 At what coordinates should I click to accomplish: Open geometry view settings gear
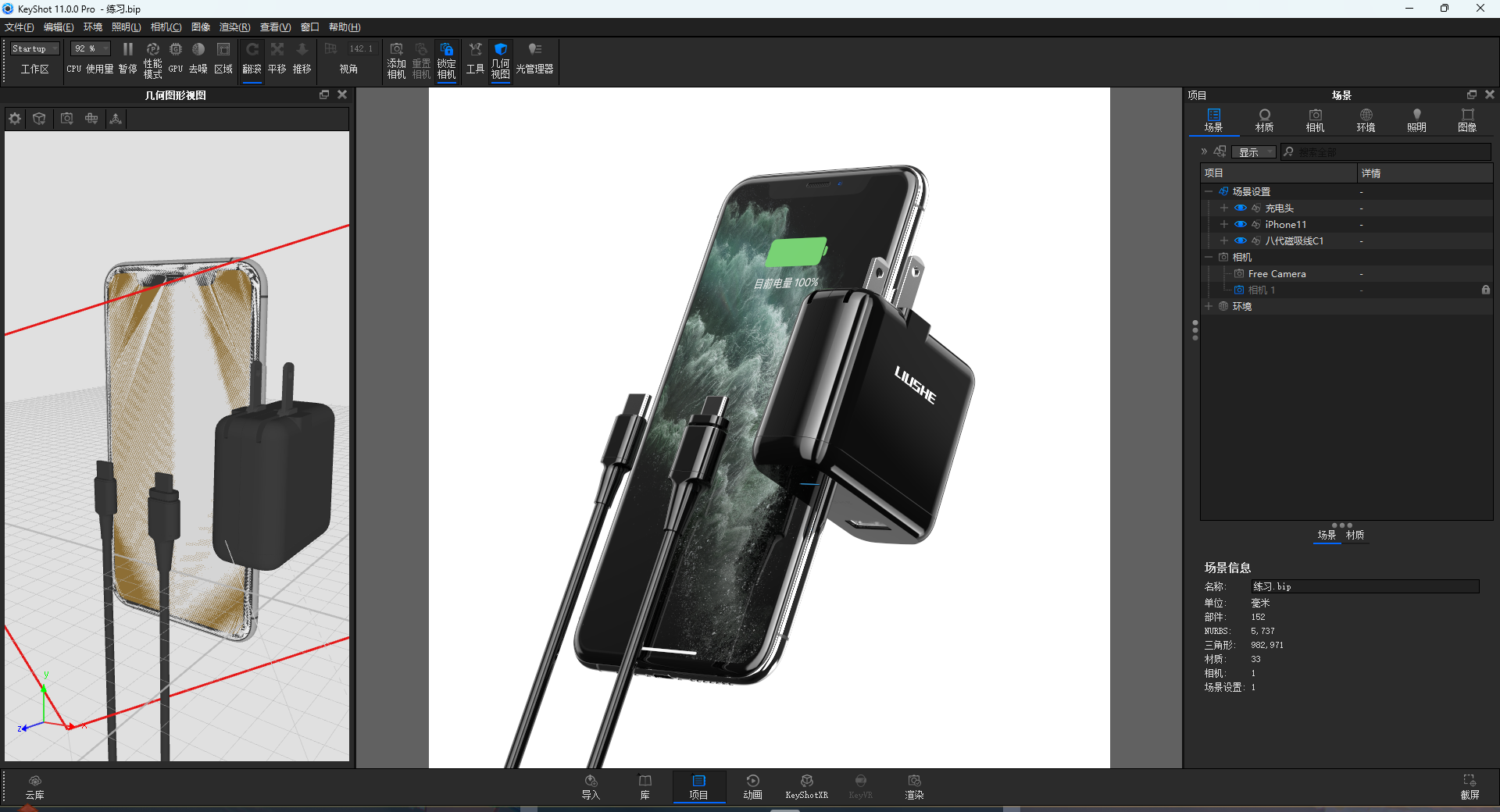[x=15, y=119]
